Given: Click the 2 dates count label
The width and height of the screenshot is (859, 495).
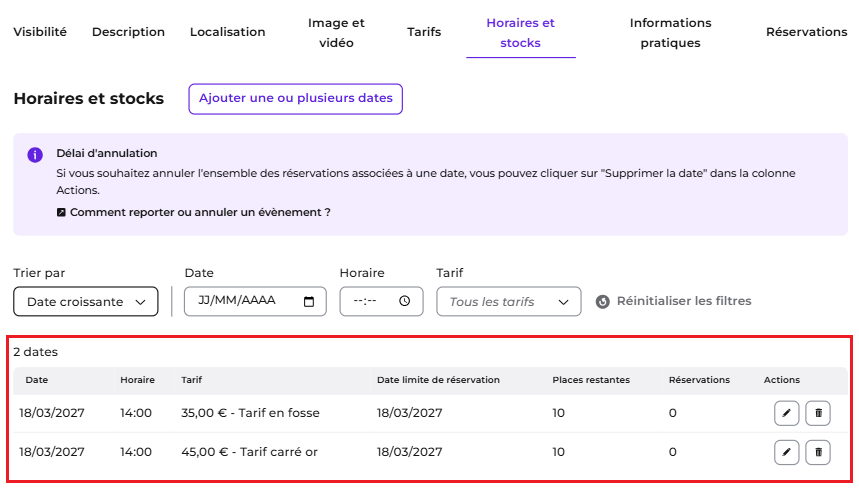Looking at the screenshot, I should tap(36, 352).
